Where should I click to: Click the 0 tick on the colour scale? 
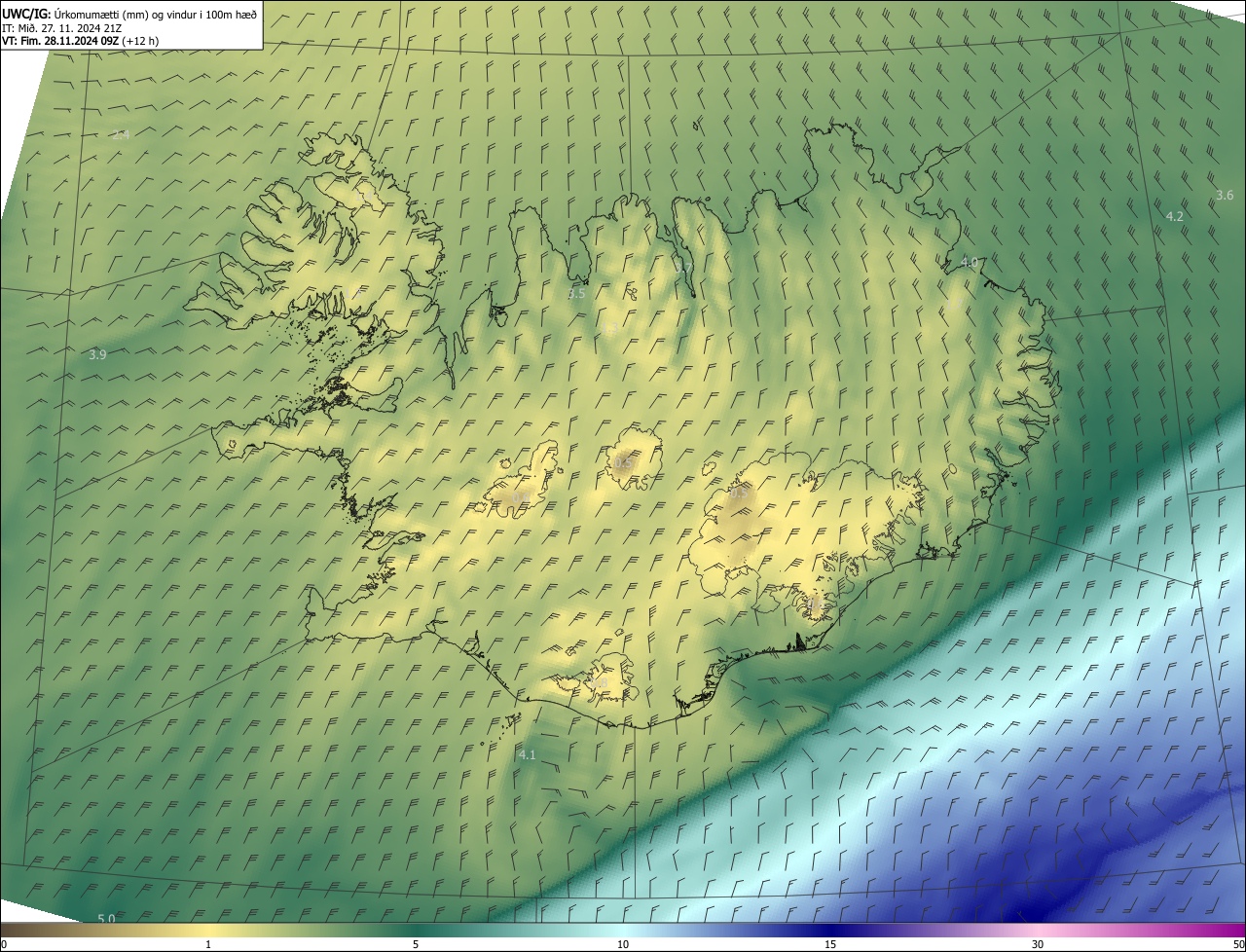pyautogui.click(x=3, y=944)
